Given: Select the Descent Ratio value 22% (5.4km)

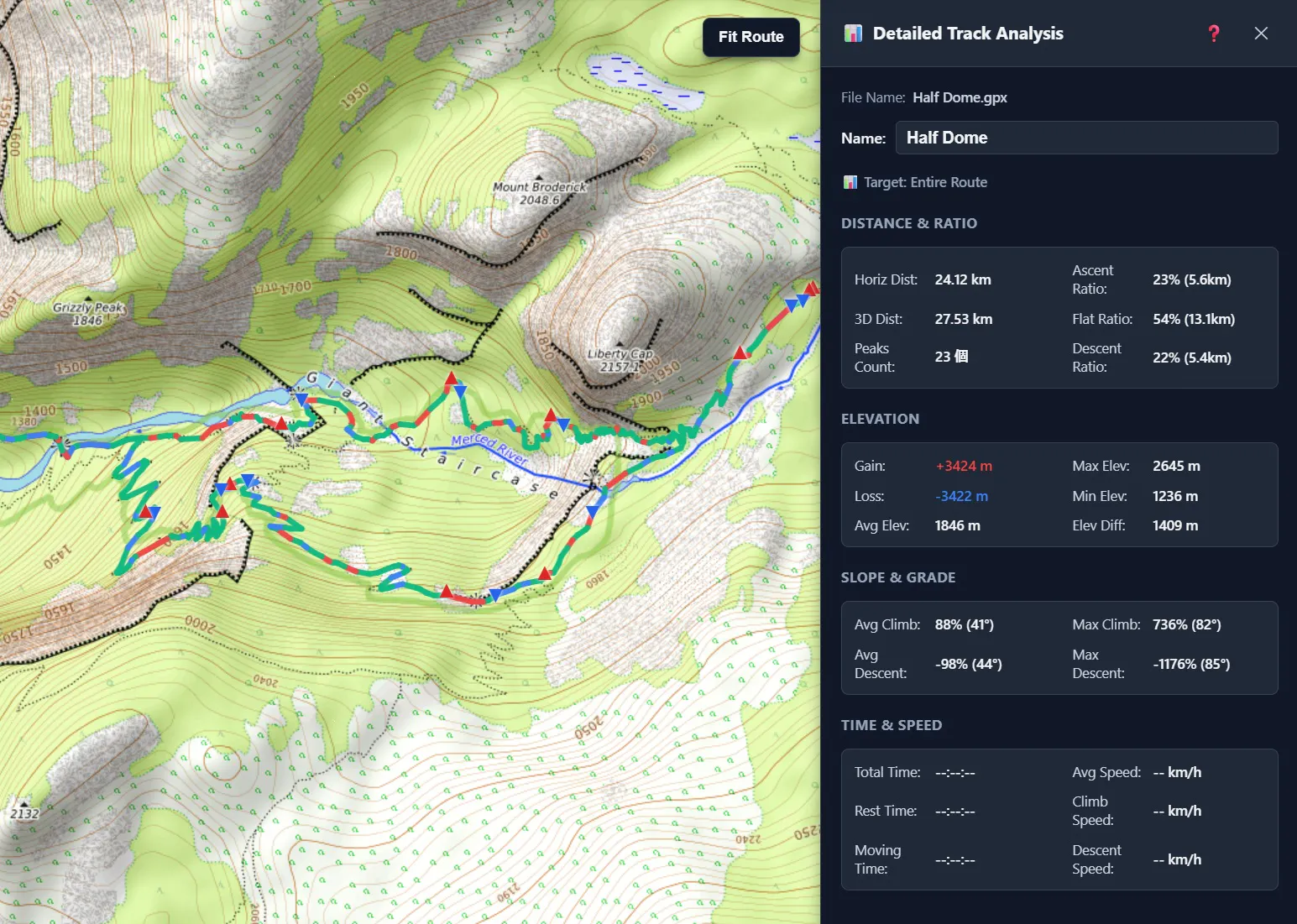Looking at the screenshot, I should [1192, 358].
